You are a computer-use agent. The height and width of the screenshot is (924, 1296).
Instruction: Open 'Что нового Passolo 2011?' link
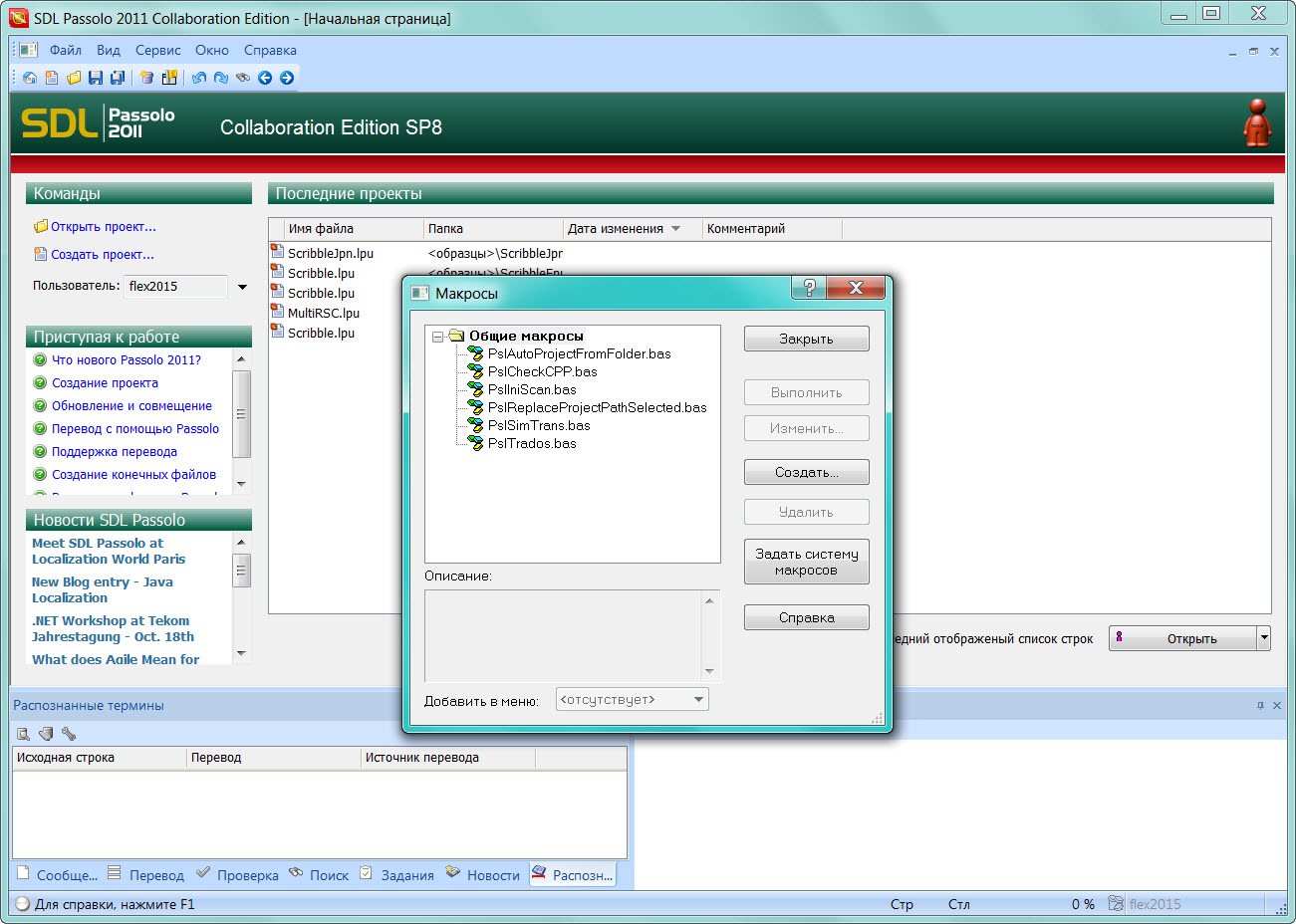tap(127, 359)
